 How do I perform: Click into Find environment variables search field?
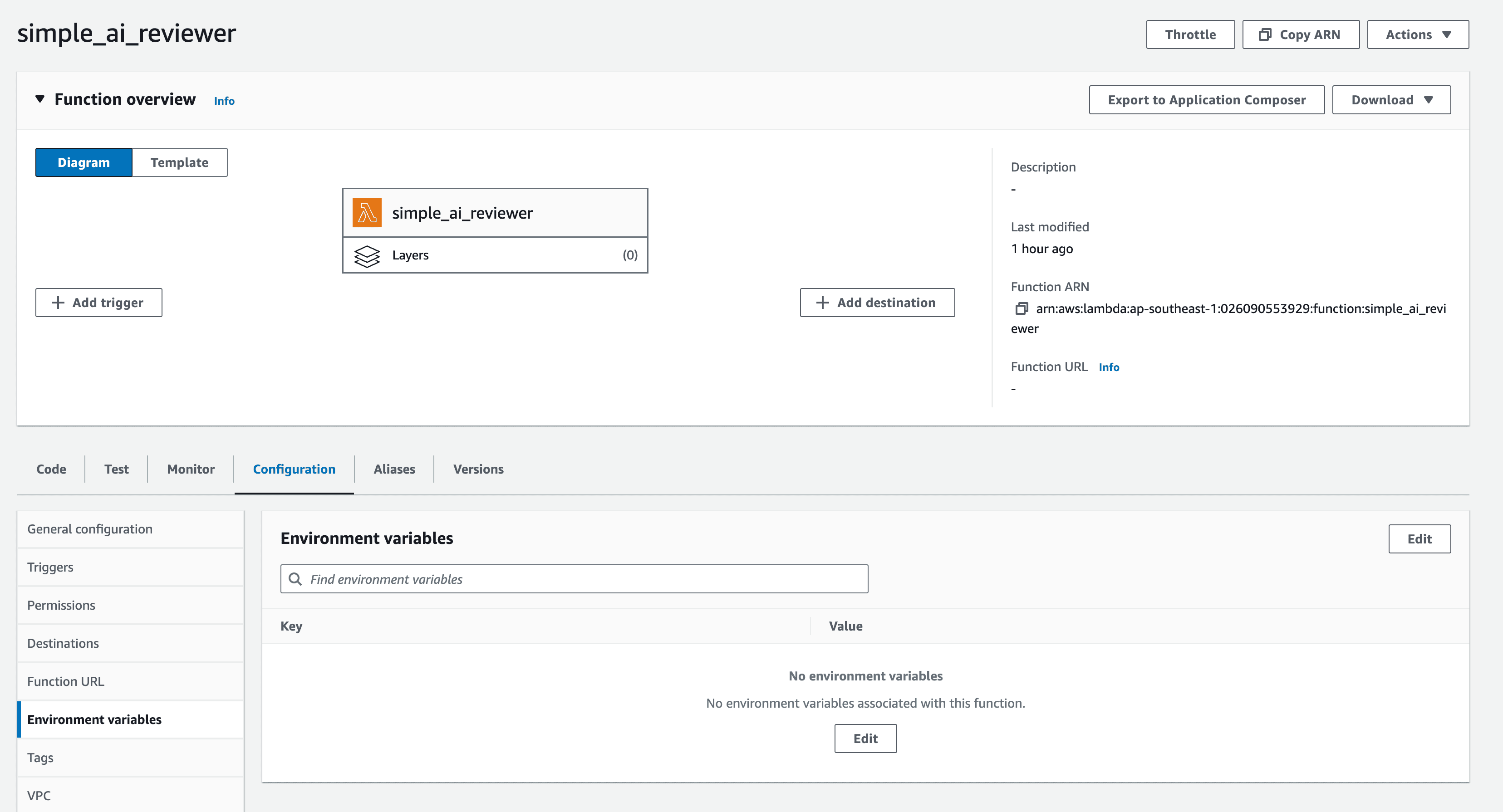coord(574,579)
